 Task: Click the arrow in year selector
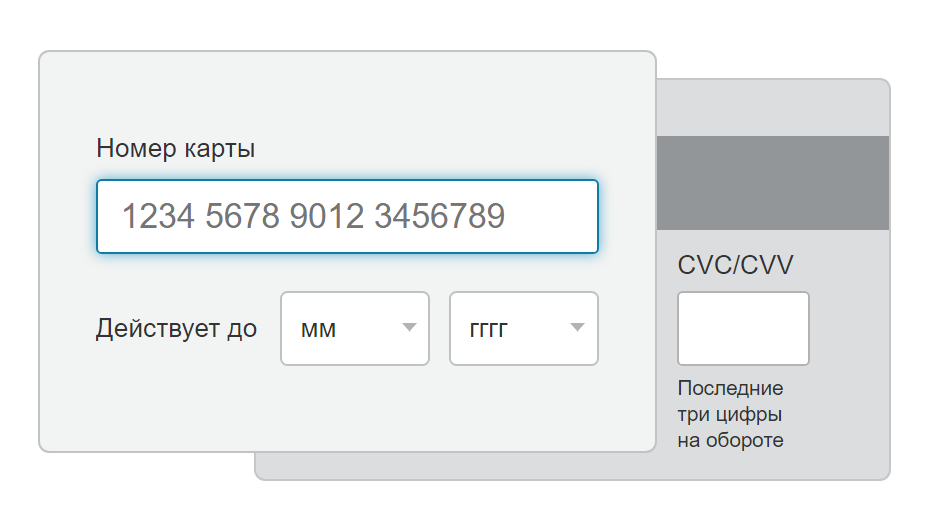577,327
